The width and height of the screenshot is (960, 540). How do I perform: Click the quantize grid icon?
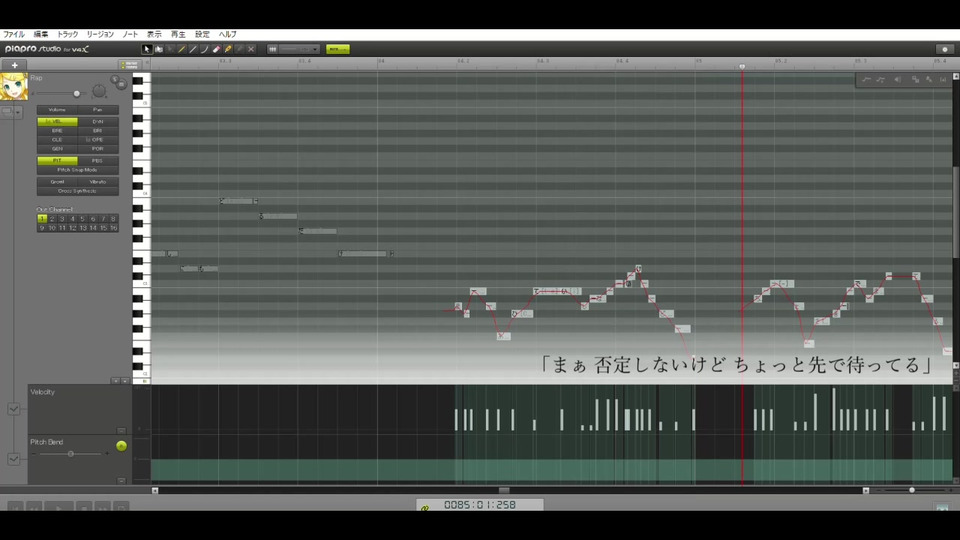coord(272,49)
